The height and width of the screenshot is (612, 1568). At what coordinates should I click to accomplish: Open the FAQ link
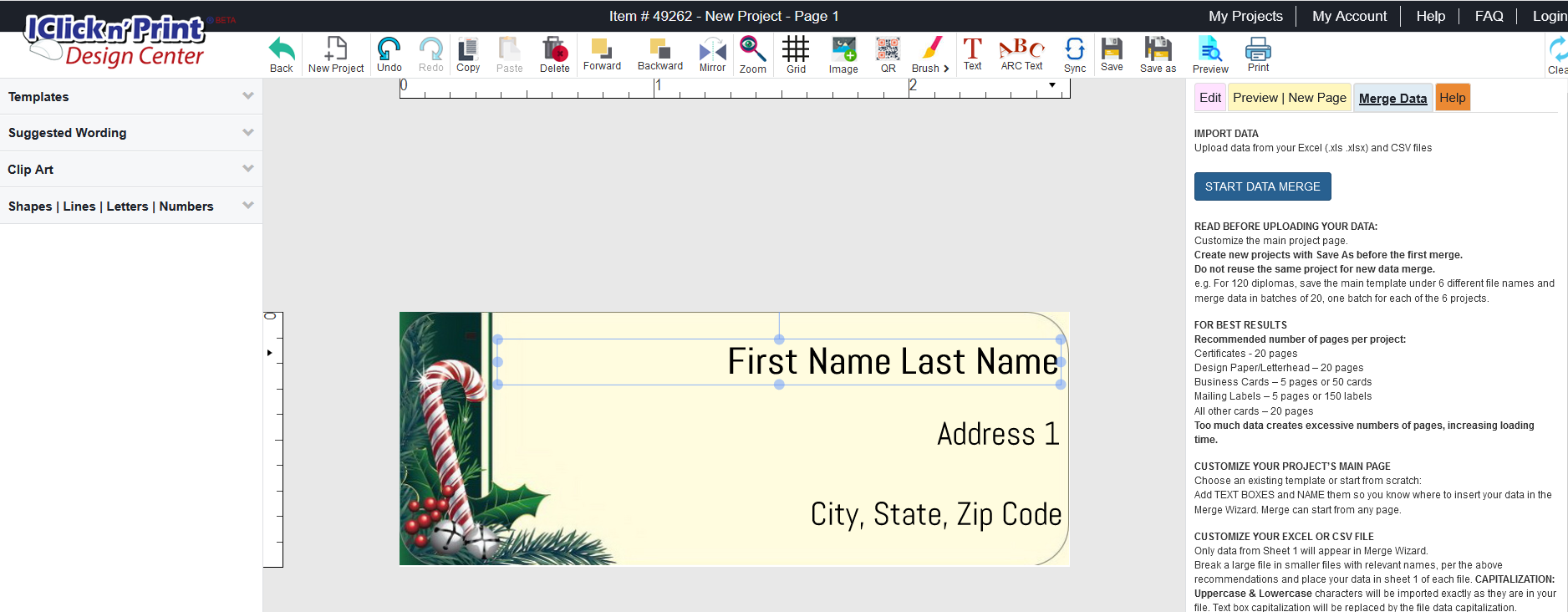(x=1489, y=16)
